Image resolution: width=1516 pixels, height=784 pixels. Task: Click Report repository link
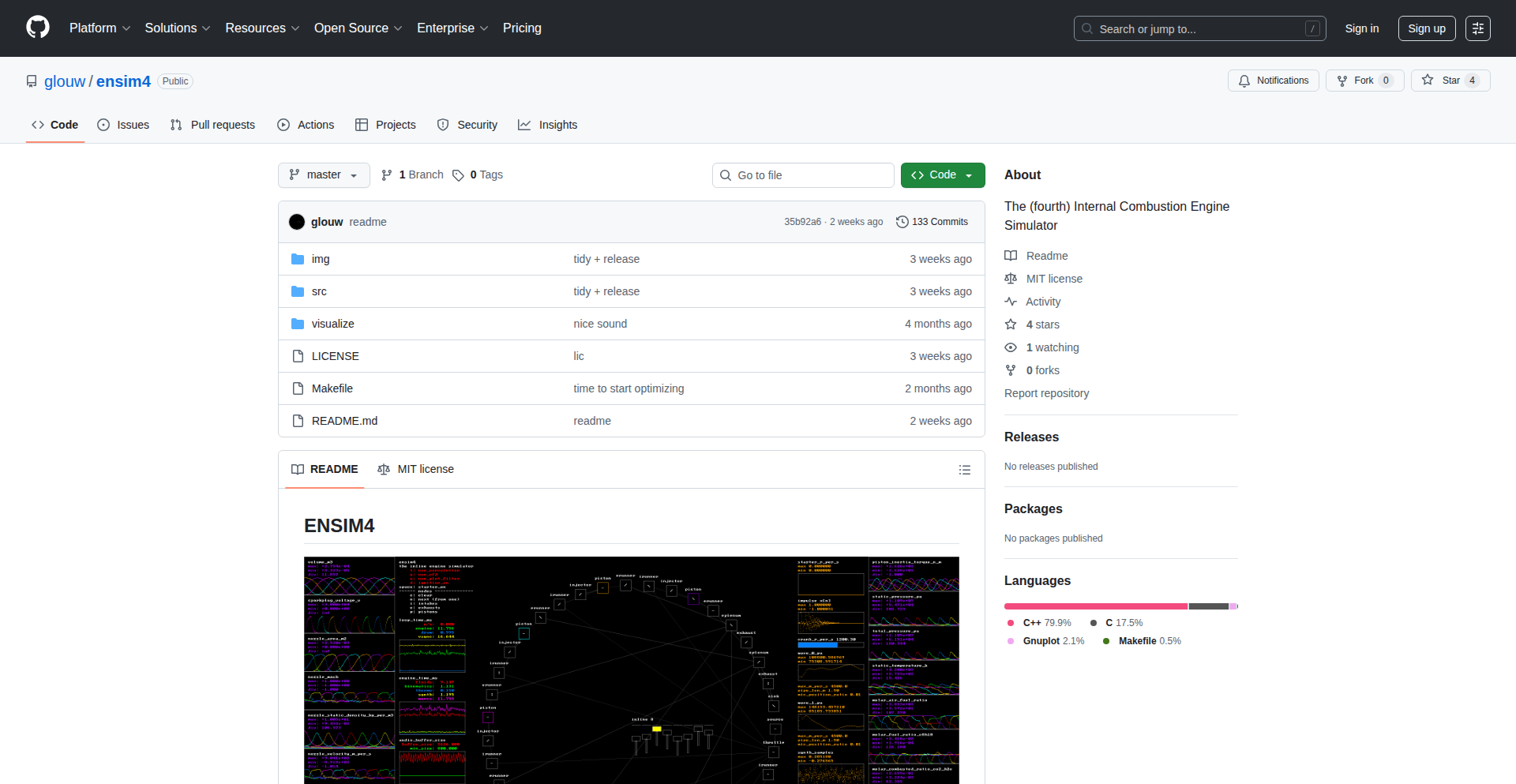[x=1046, y=393]
